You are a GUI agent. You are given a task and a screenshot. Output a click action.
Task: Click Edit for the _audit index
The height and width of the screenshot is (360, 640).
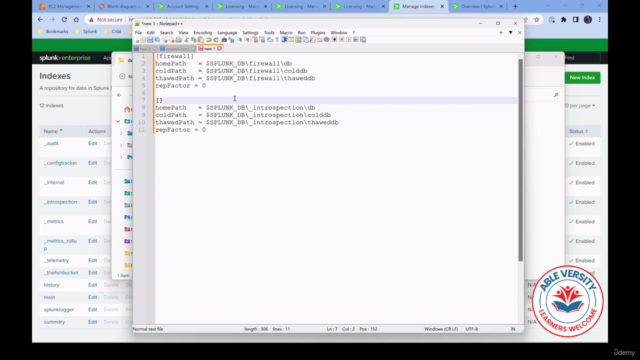tap(93, 144)
